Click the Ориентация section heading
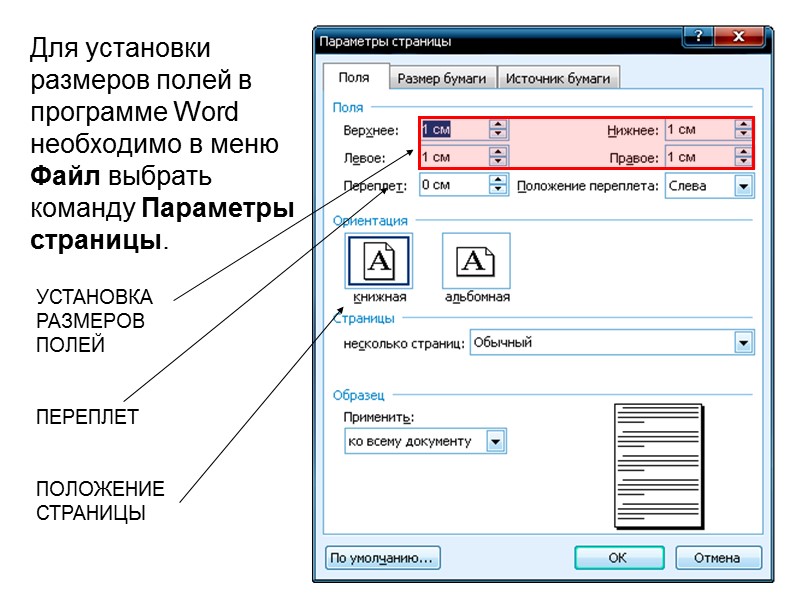The width and height of the screenshot is (800, 600). click(x=370, y=220)
